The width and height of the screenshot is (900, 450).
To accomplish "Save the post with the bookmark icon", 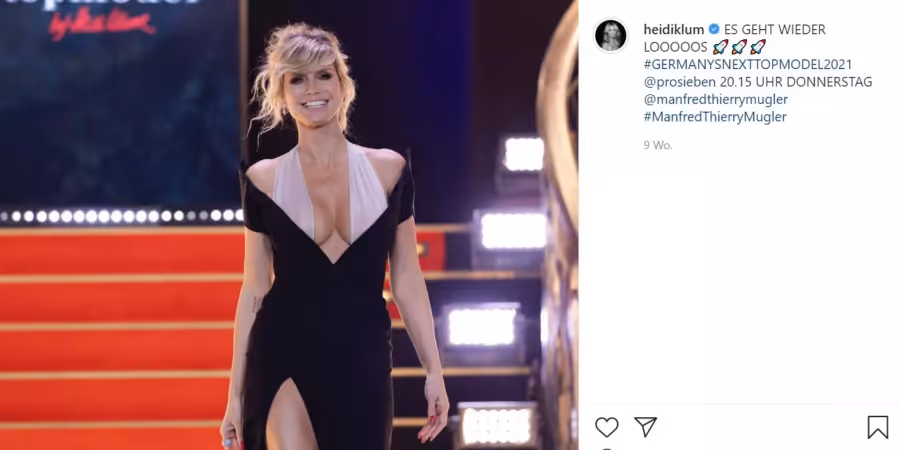I will pyautogui.click(x=878, y=427).
